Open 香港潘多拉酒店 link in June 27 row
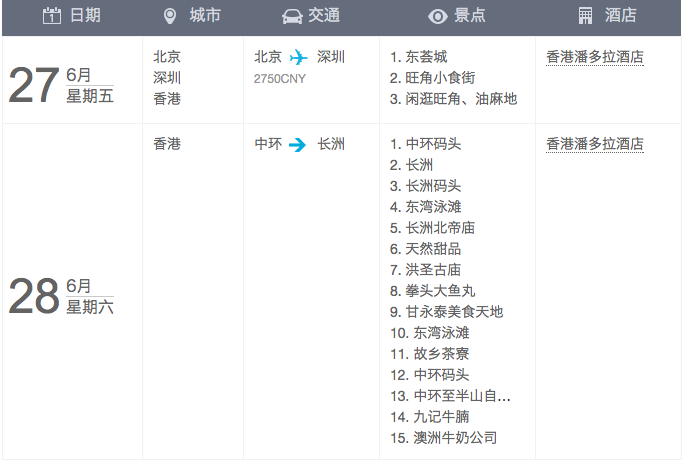682x460 pixels. click(x=595, y=57)
